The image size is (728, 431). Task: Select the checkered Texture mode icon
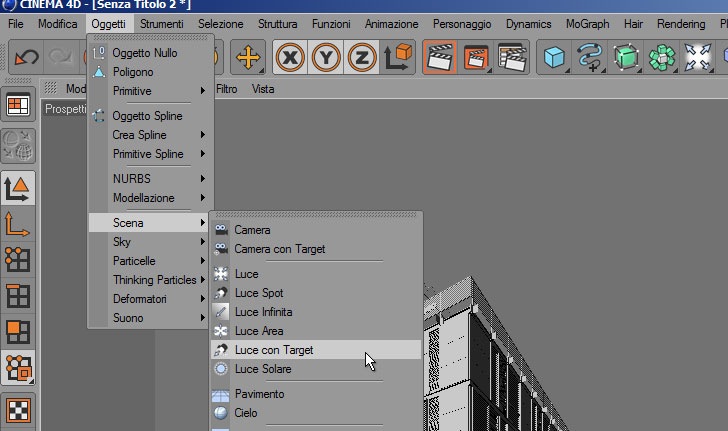tap(18, 410)
